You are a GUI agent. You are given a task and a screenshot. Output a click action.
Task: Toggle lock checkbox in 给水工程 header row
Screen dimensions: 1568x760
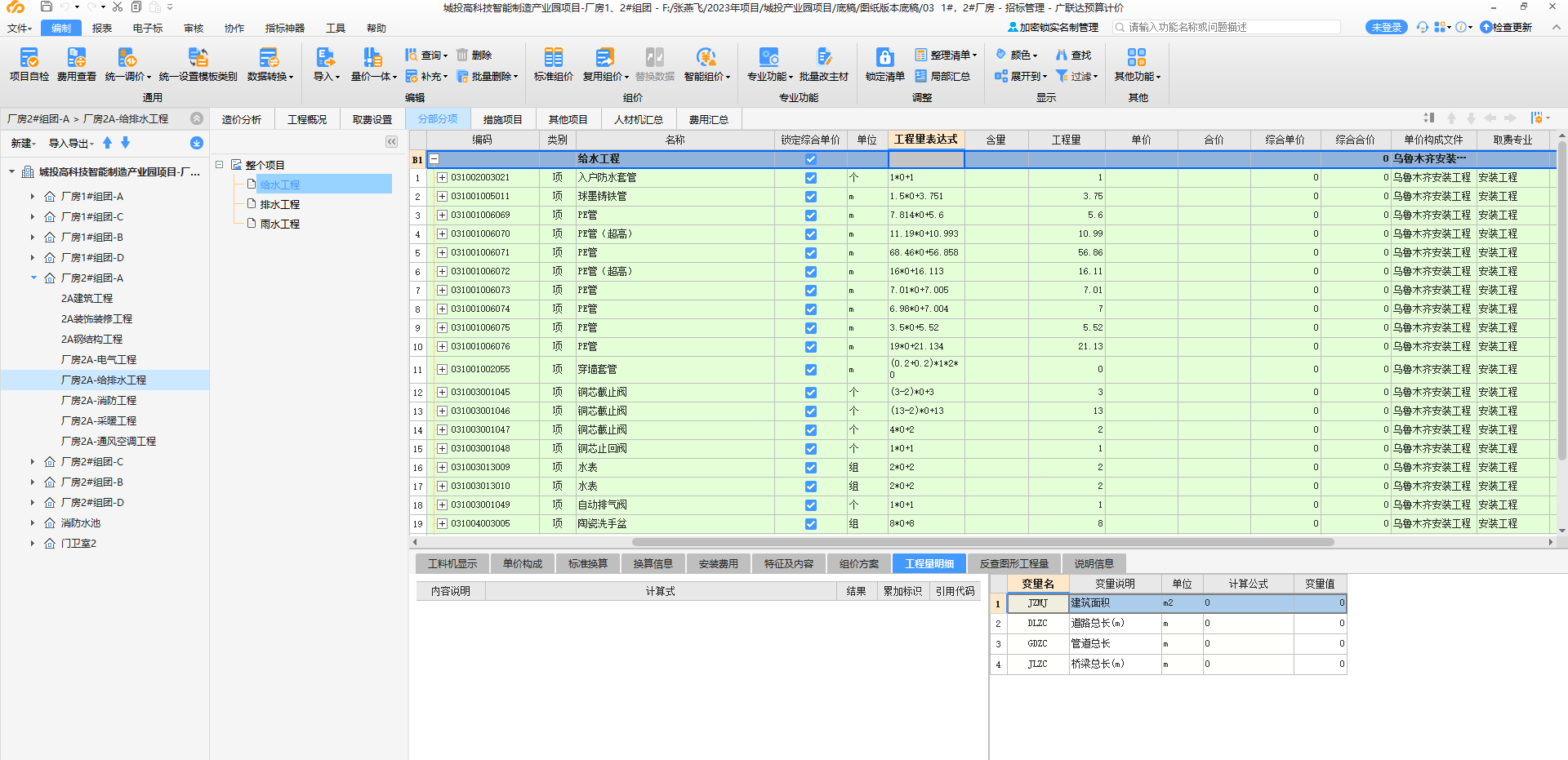pos(811,159)
